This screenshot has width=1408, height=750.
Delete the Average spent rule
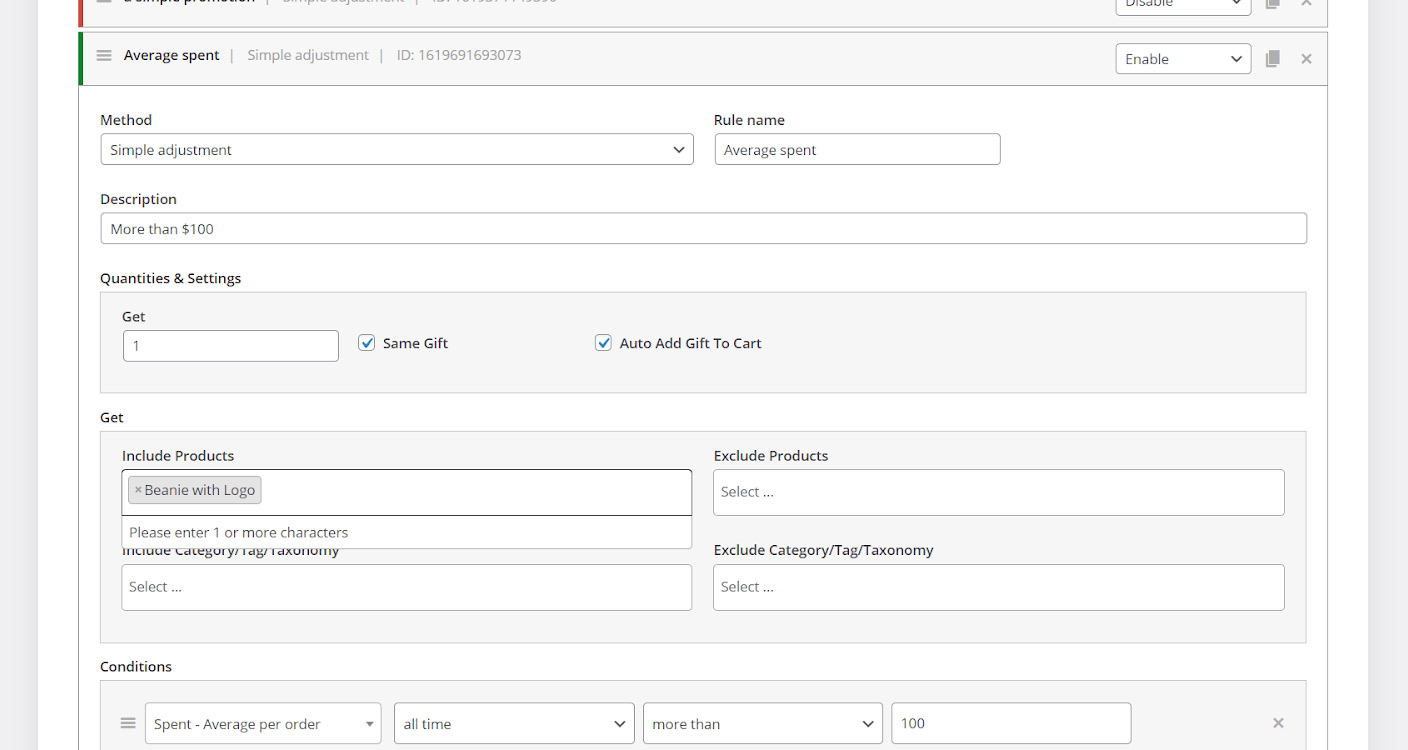1306,59
